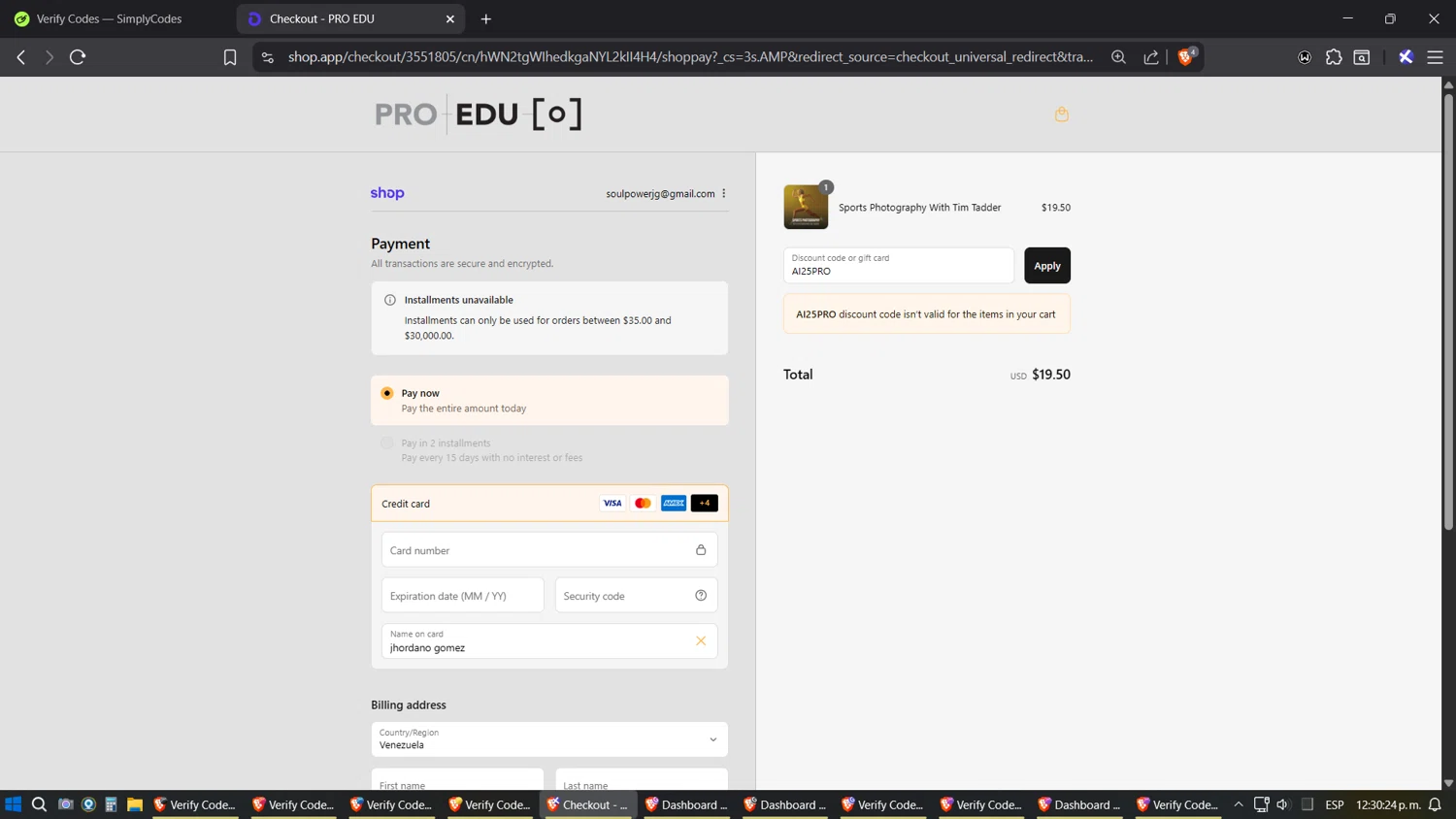
Task: Go back in browser history
Action: tap(21, 57)
